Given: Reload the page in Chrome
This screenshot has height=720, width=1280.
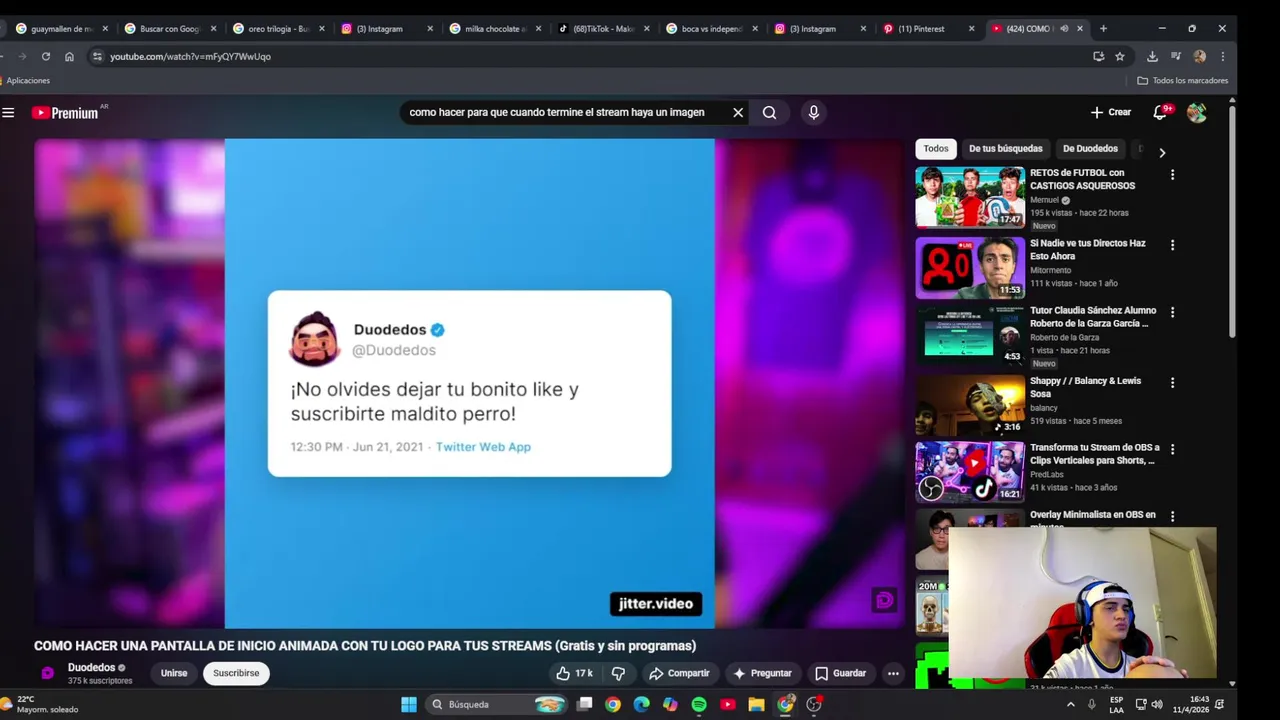Looking at the screenshot, I should [45, 57].
